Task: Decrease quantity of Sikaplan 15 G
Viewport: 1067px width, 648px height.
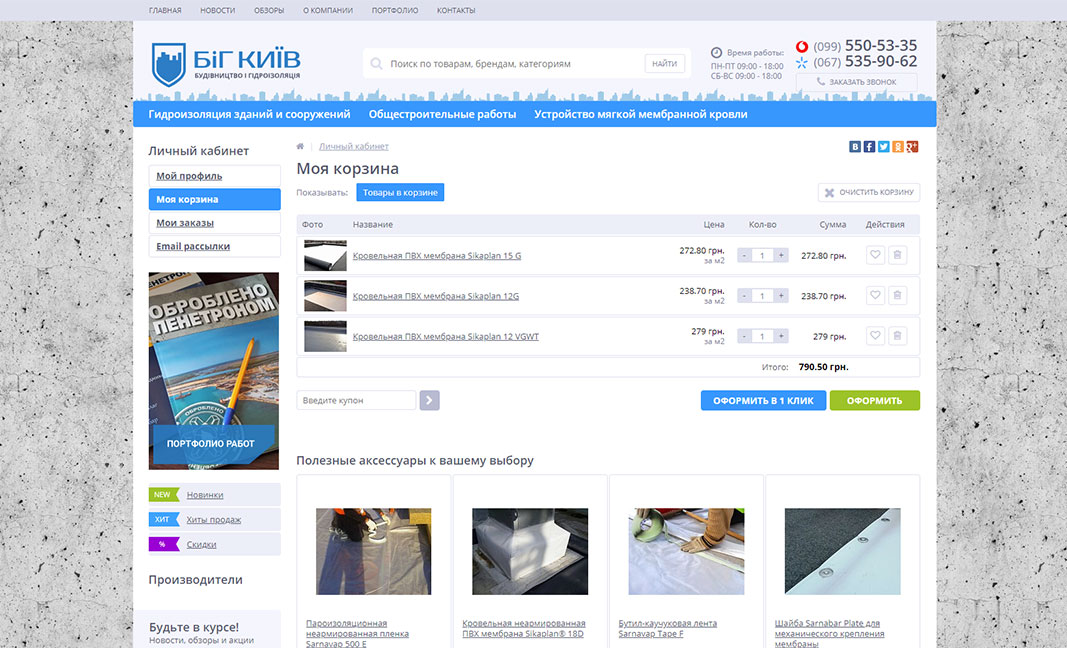Action: click(x=744, y=255)
